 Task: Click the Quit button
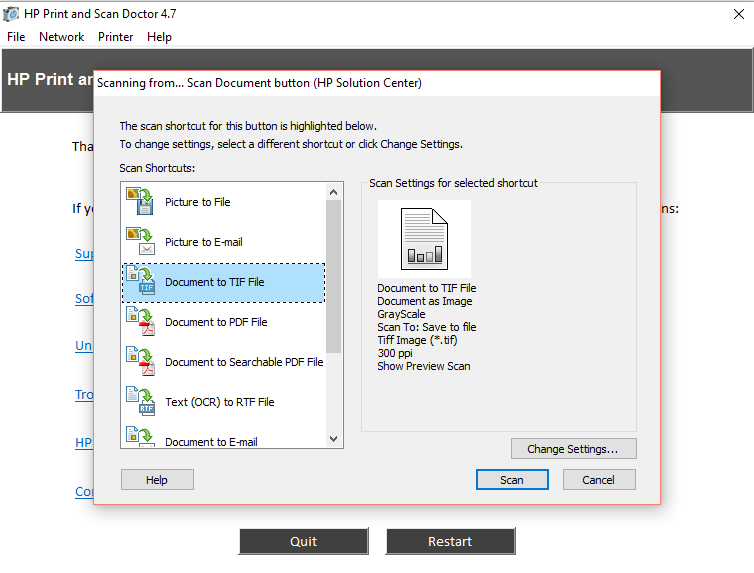coord(304,541)
